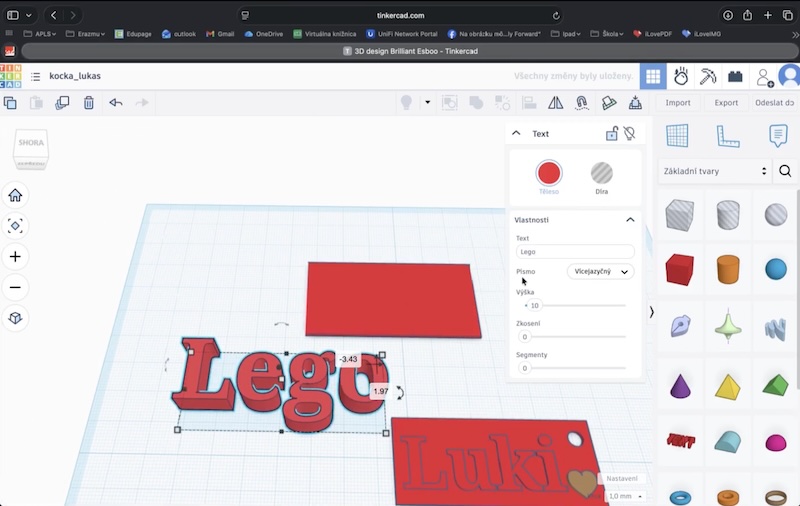Click the Zkosení slider
The width and height of the screenshot is (800, 506).
click(575, 337)
